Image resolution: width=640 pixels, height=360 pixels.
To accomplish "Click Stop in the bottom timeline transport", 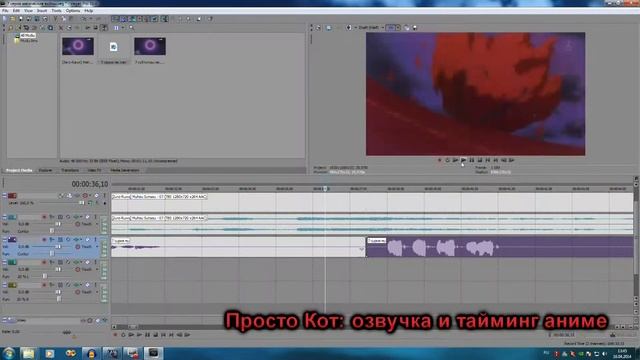I will click(x=156, y=335).
